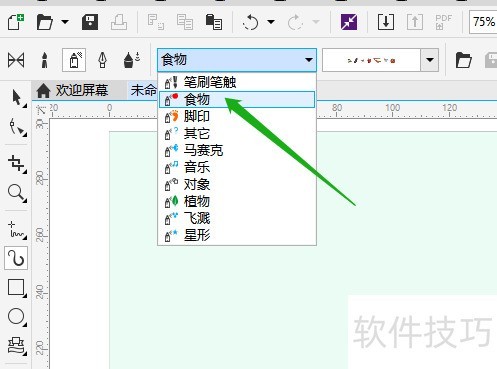Select the Freehand curve tool

point(17,230)
